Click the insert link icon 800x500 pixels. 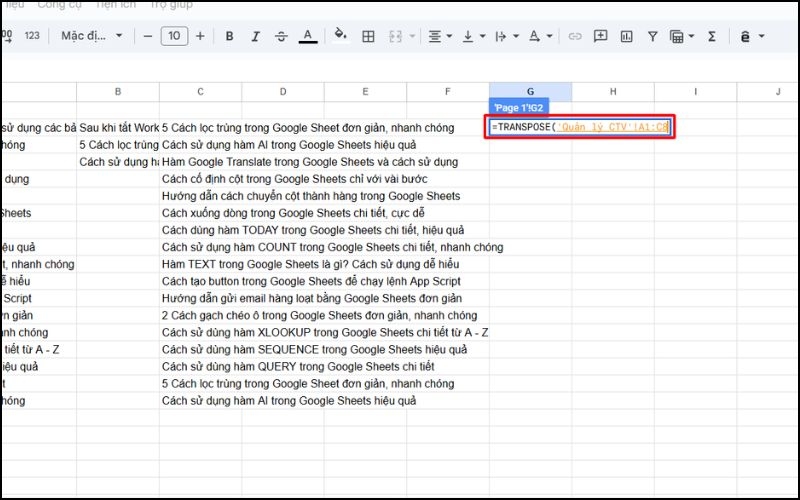pyautogui.click(x=575, y=36)
